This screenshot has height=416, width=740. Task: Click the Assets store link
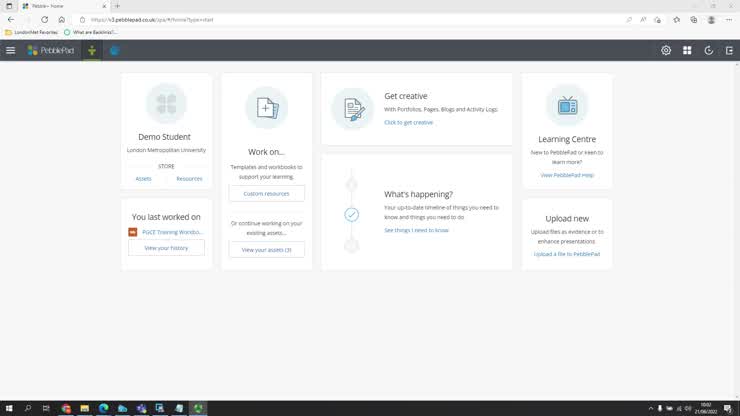[x=143, y=179]
